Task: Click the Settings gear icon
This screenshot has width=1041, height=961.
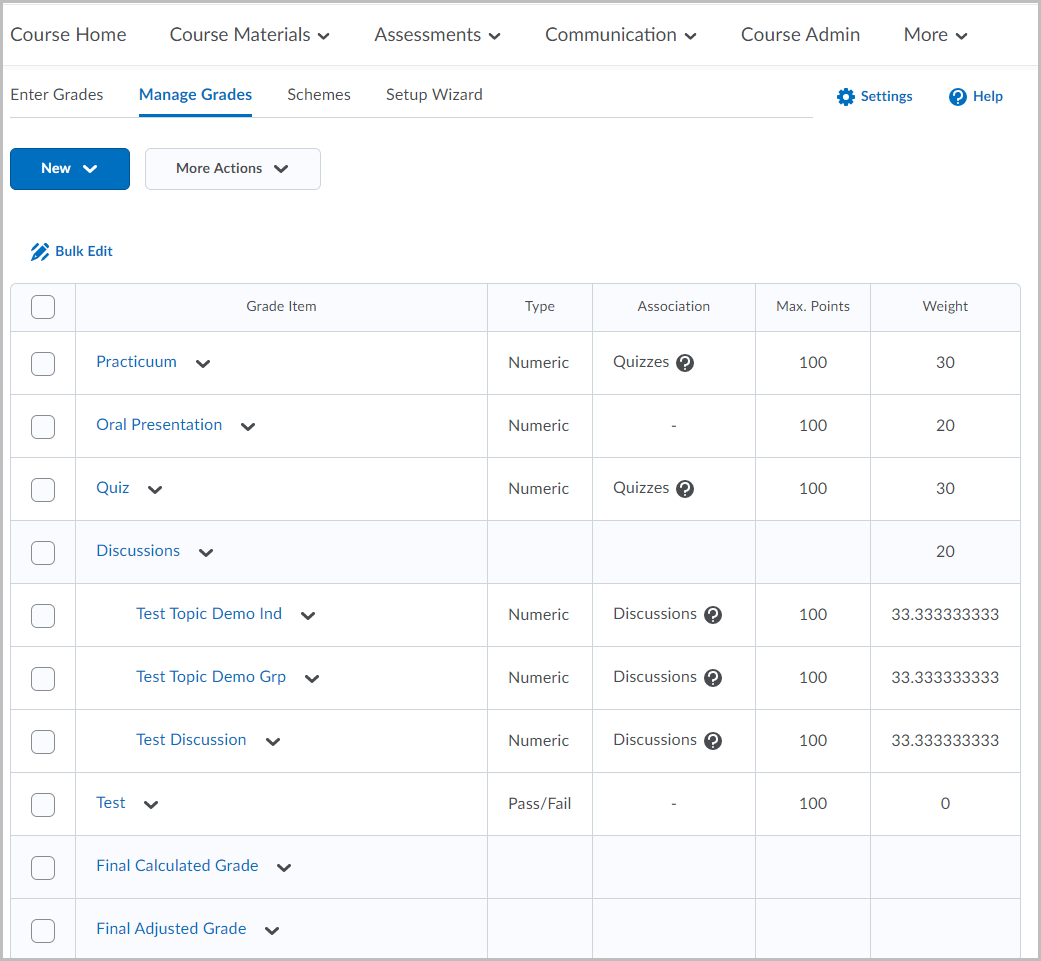Action: coord(845,97)
